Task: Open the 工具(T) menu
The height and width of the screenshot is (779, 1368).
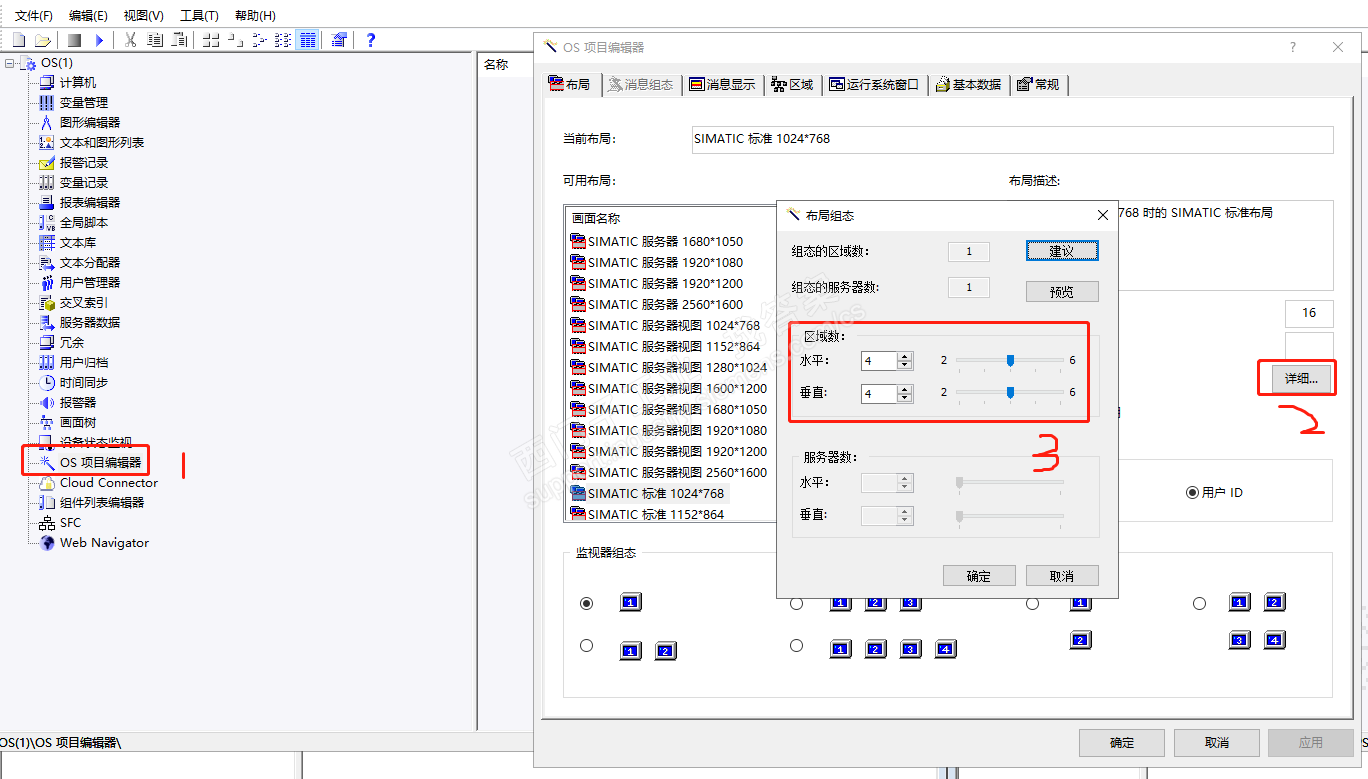Action: click(x=199, y=16)
